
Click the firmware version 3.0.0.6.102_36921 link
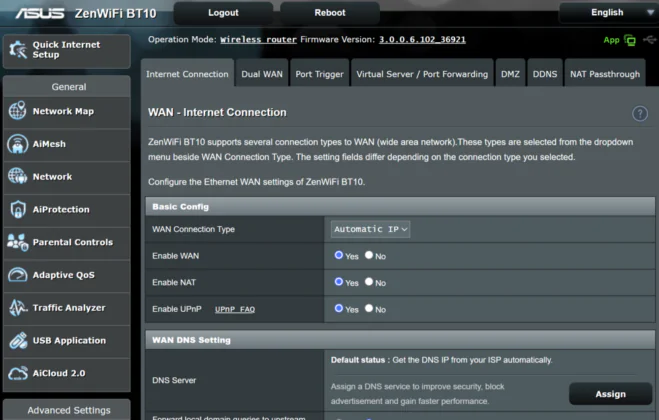422,40
